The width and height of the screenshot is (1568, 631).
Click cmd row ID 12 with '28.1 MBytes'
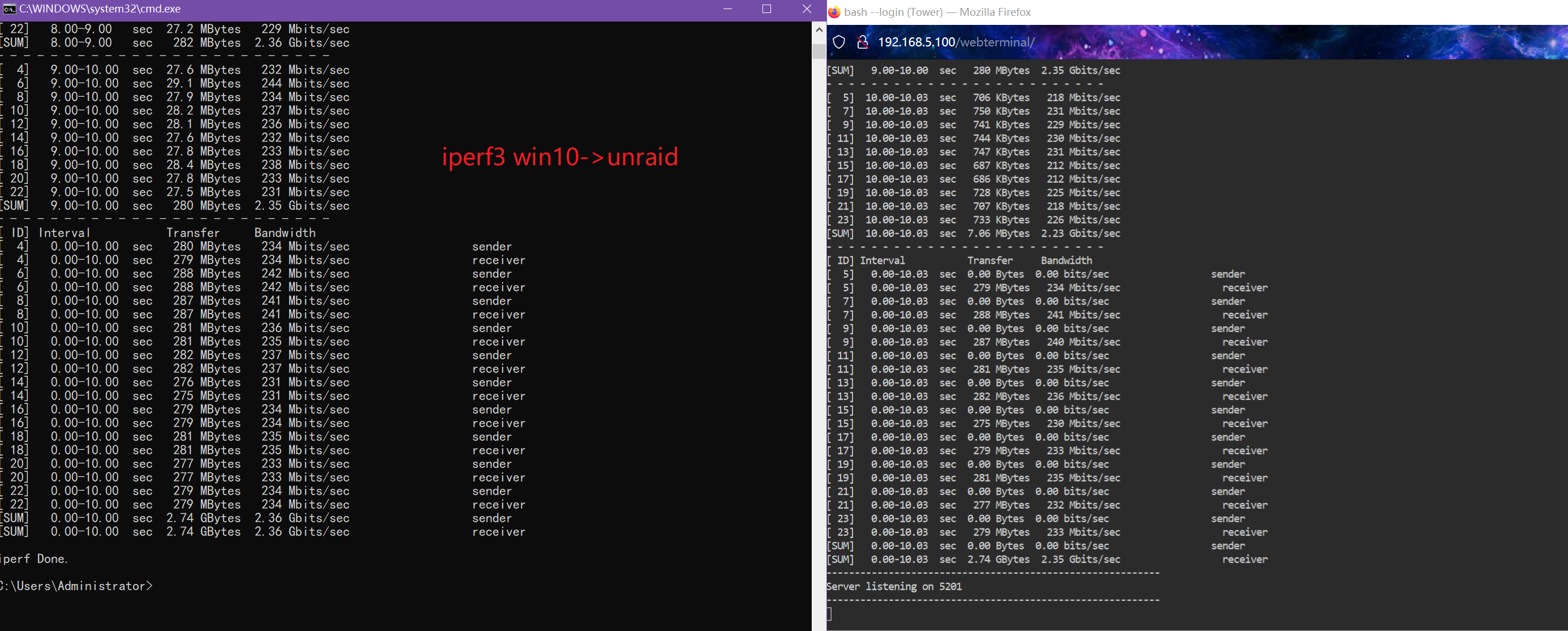point(175,124)
